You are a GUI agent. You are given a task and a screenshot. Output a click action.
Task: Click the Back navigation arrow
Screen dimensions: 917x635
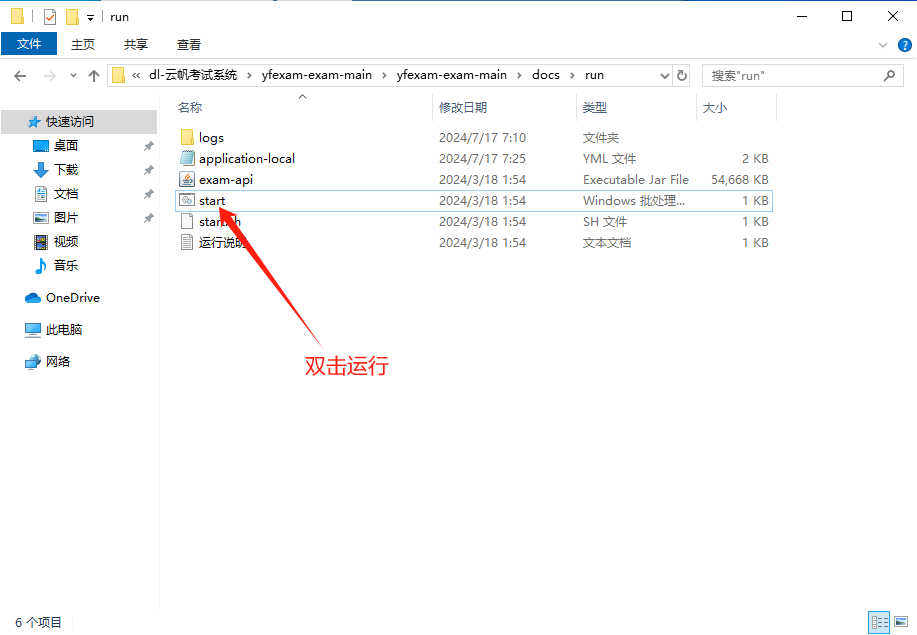20,76
